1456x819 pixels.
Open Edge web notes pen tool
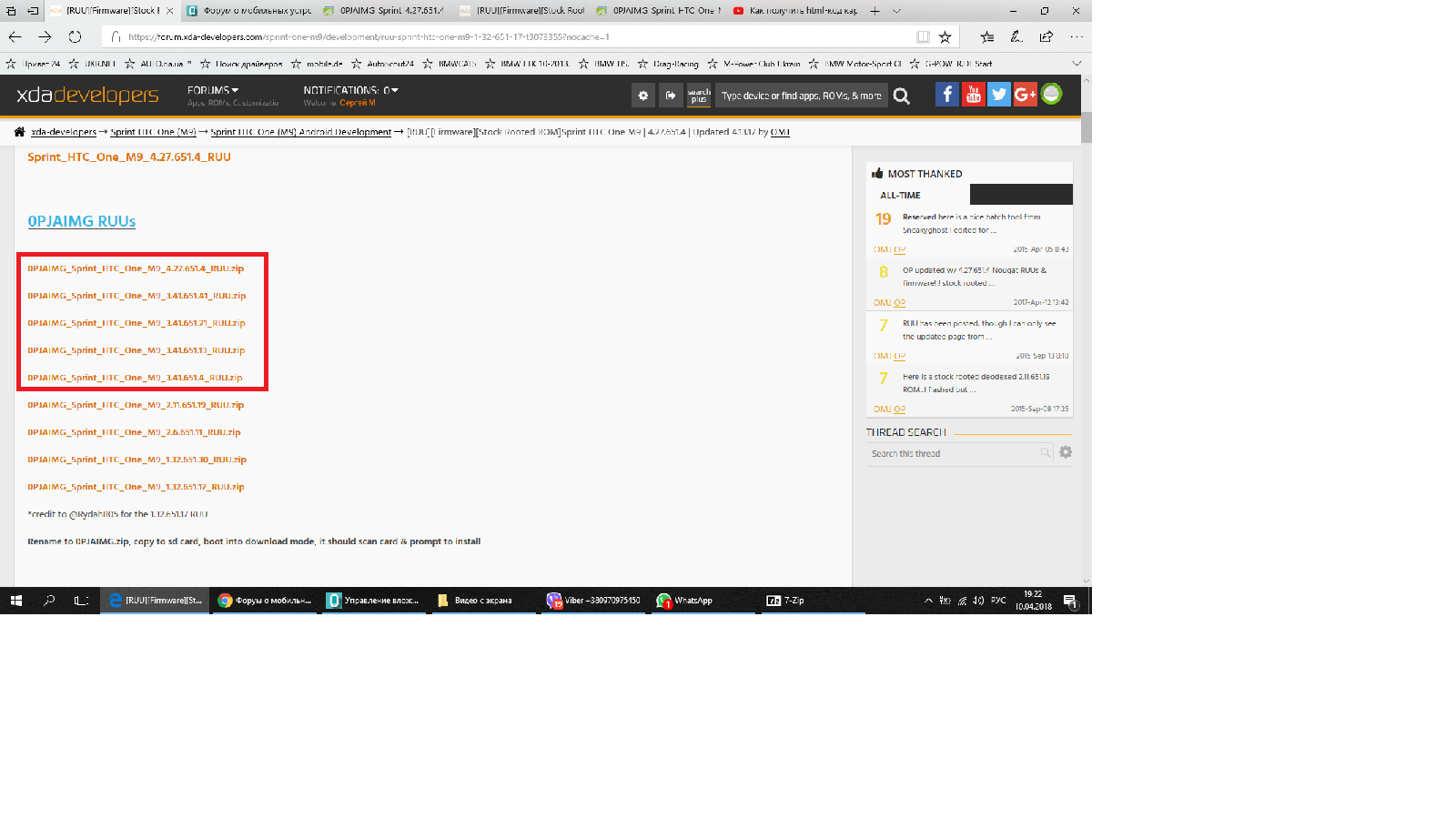point(1016,37)
